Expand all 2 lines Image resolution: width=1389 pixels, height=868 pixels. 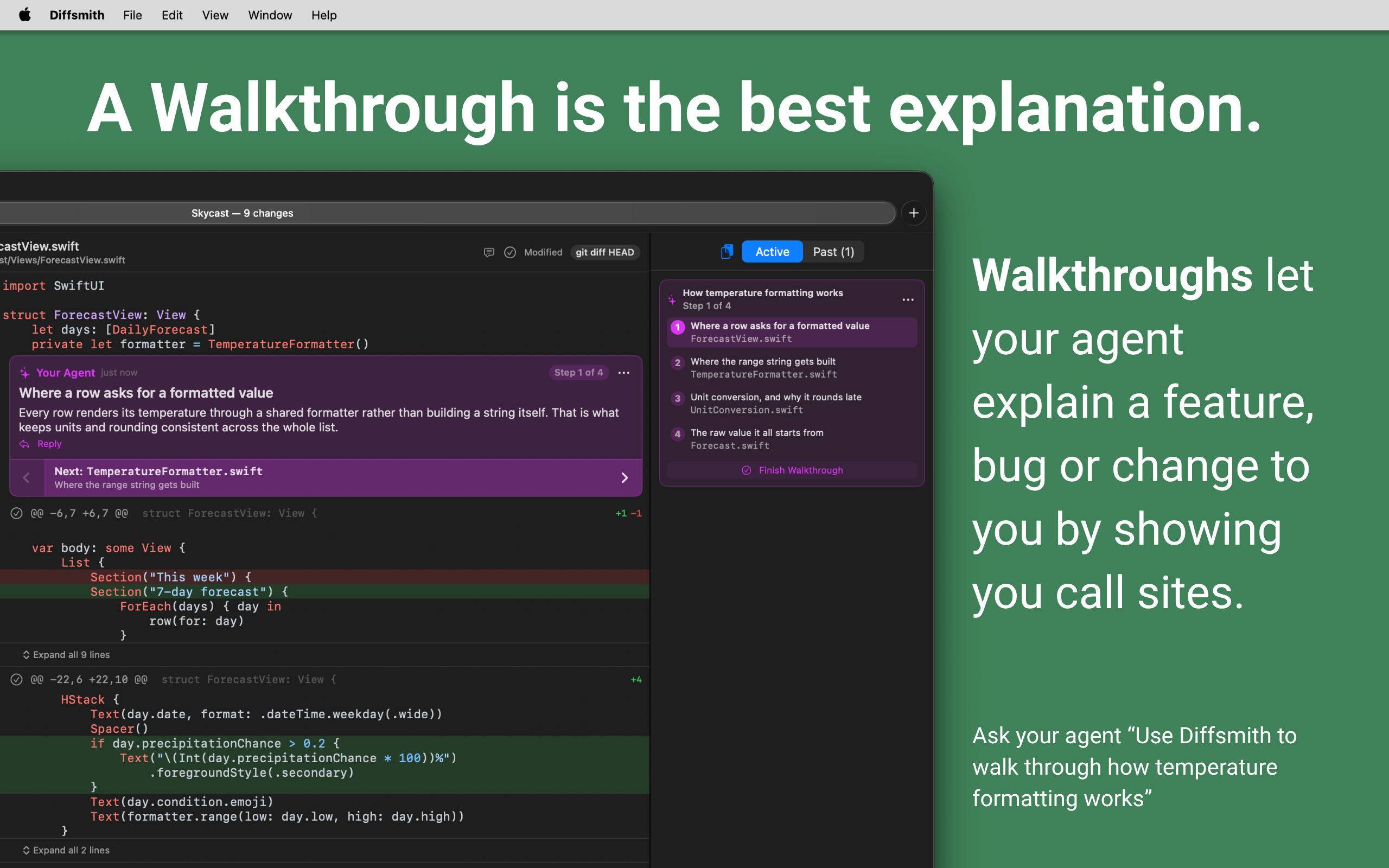pyautogui.click(x=66, y=850)
